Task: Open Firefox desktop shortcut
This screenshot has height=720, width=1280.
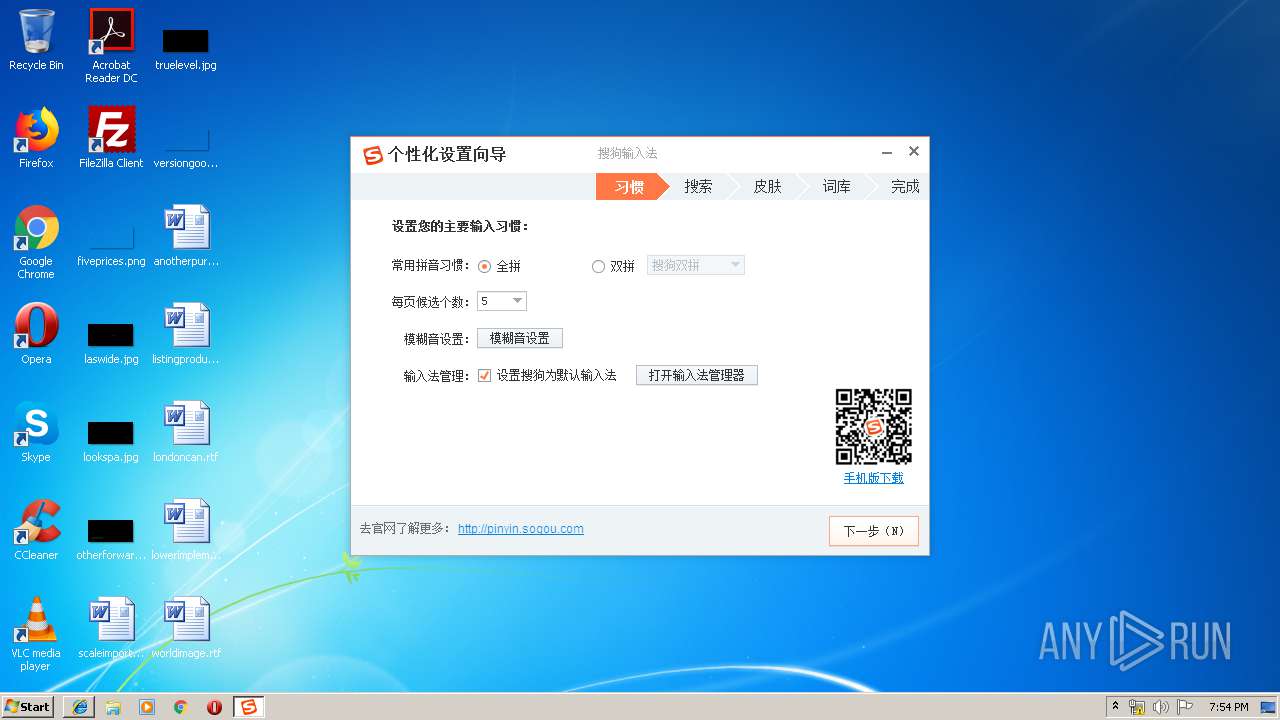Action: tap(36, 138)
